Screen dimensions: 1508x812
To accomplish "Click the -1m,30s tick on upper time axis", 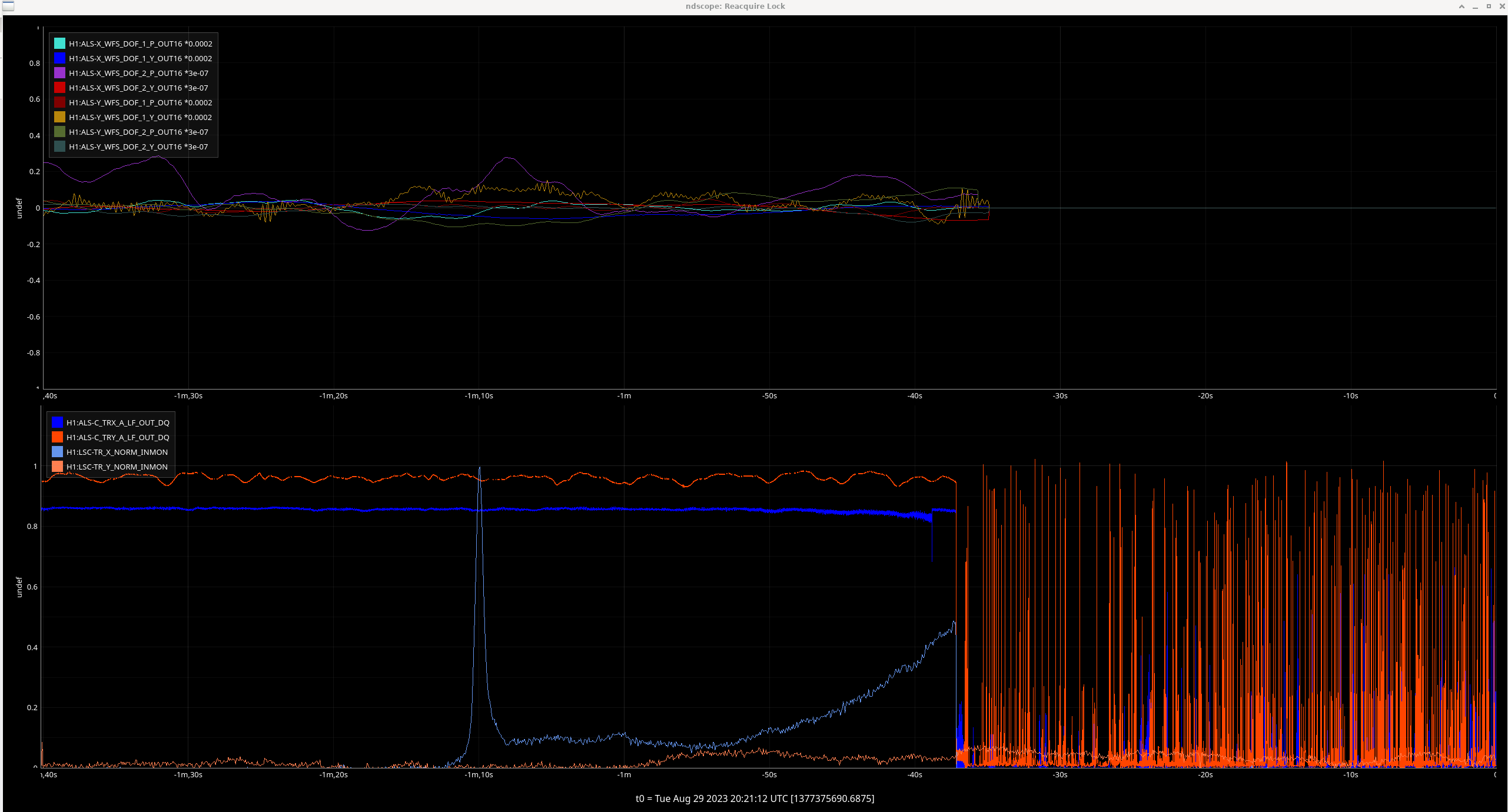I will (188, 396).
